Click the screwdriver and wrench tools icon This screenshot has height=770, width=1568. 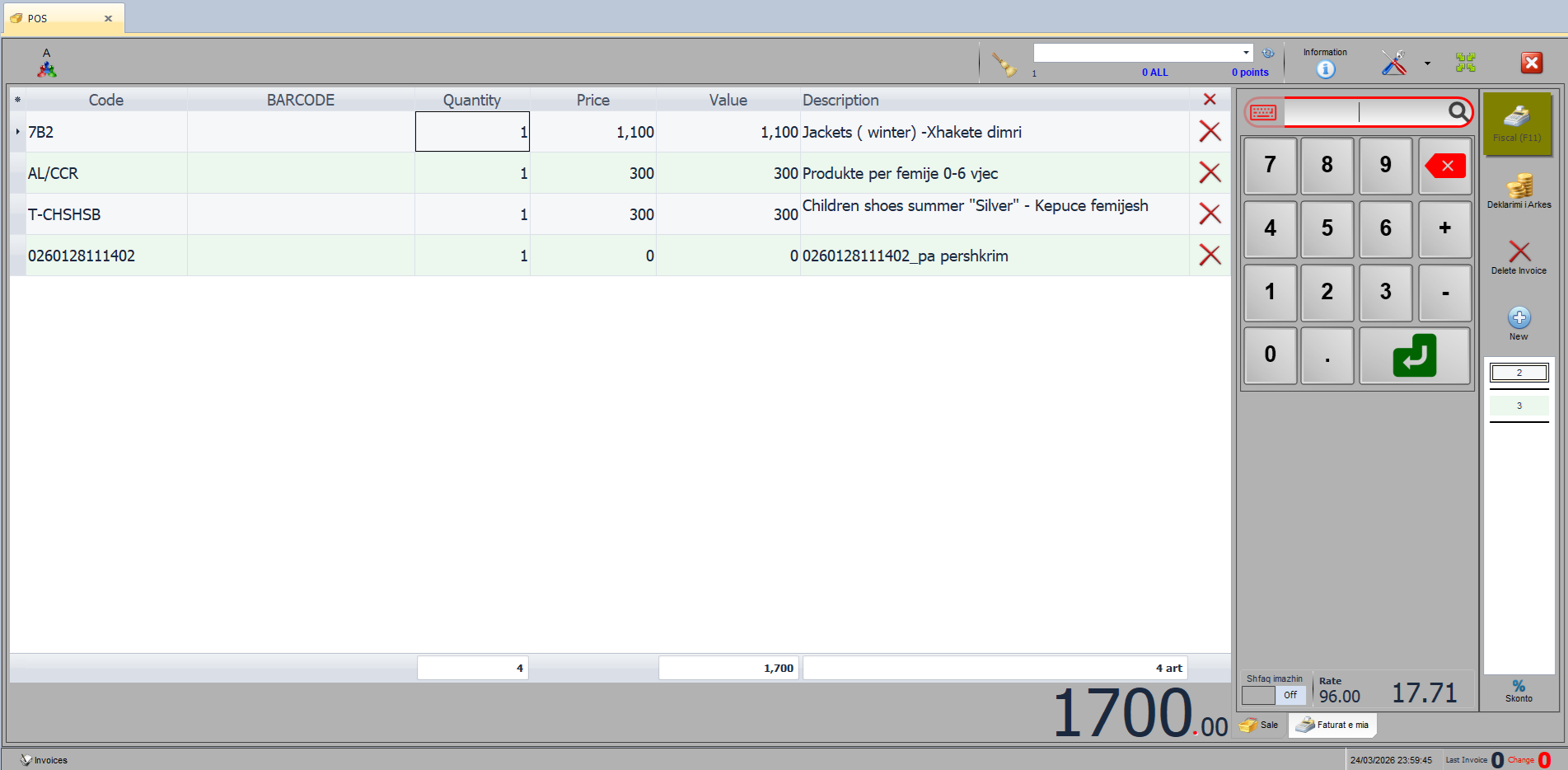[1393, 63]
